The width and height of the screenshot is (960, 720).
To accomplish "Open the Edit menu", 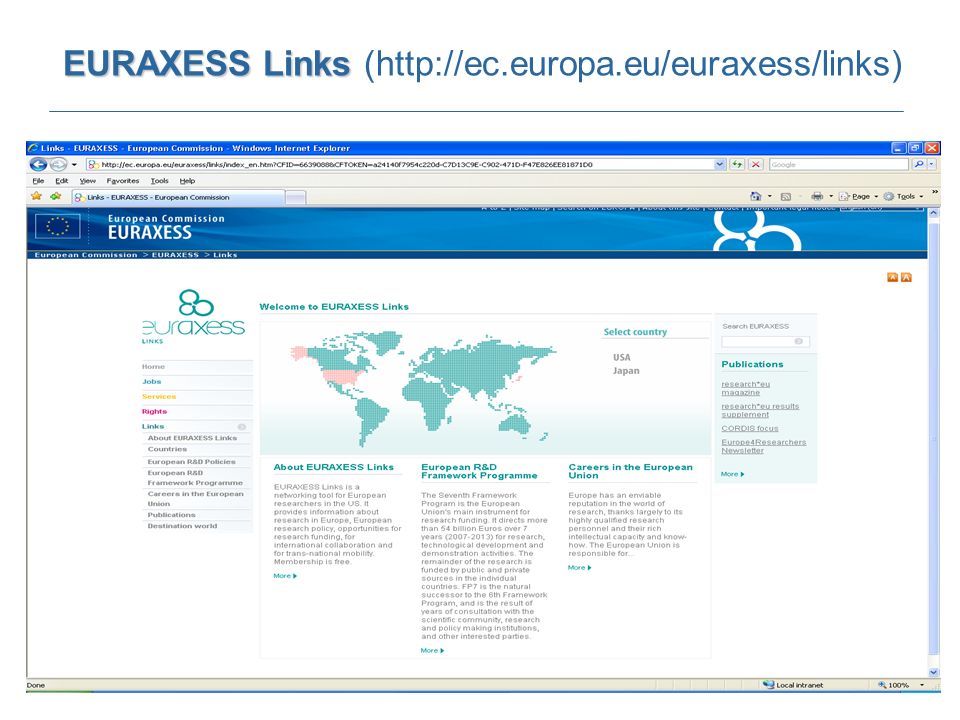I will pos(62,181).
